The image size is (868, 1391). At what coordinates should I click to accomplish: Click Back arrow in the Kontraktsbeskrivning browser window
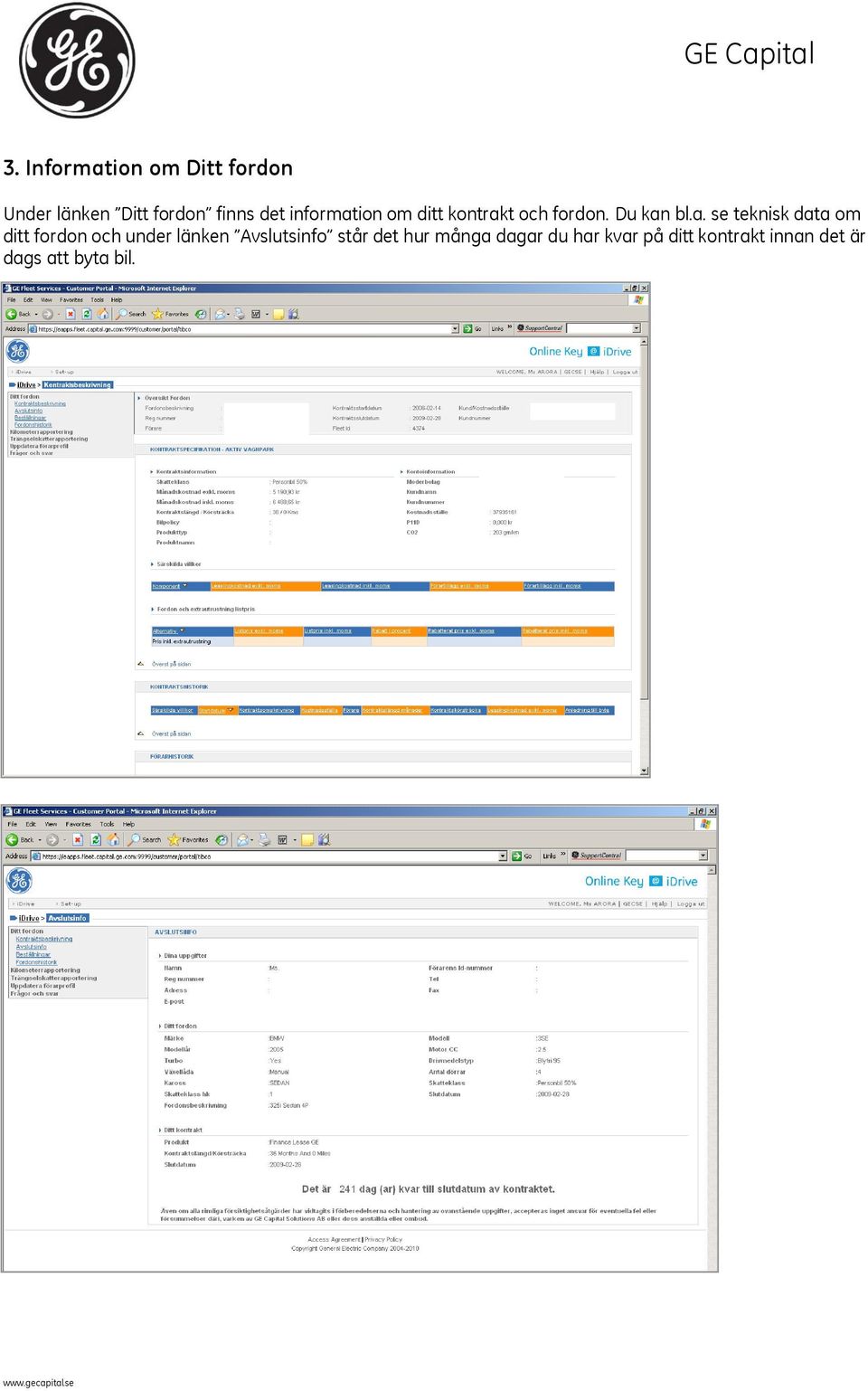pyautogui.click(x=12, y=314)
